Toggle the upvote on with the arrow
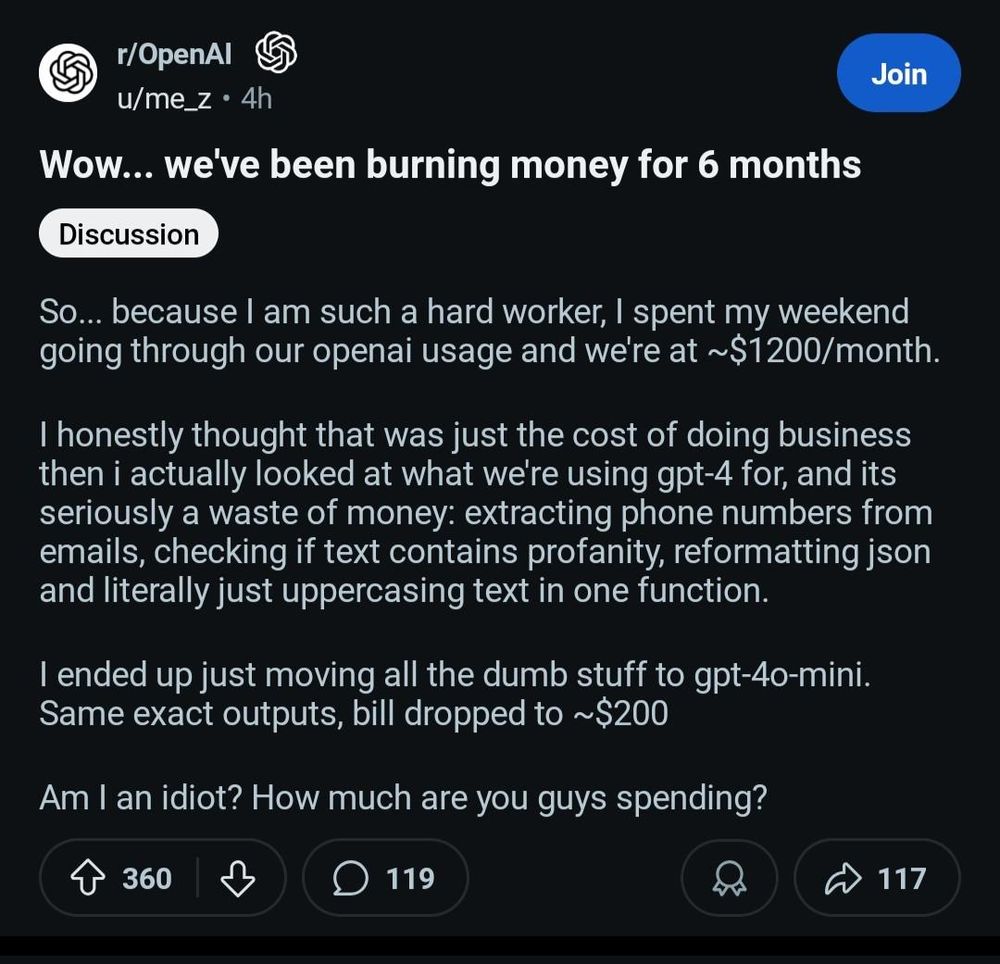Viewport: 1000px width, 964px height. pos(90,878)
